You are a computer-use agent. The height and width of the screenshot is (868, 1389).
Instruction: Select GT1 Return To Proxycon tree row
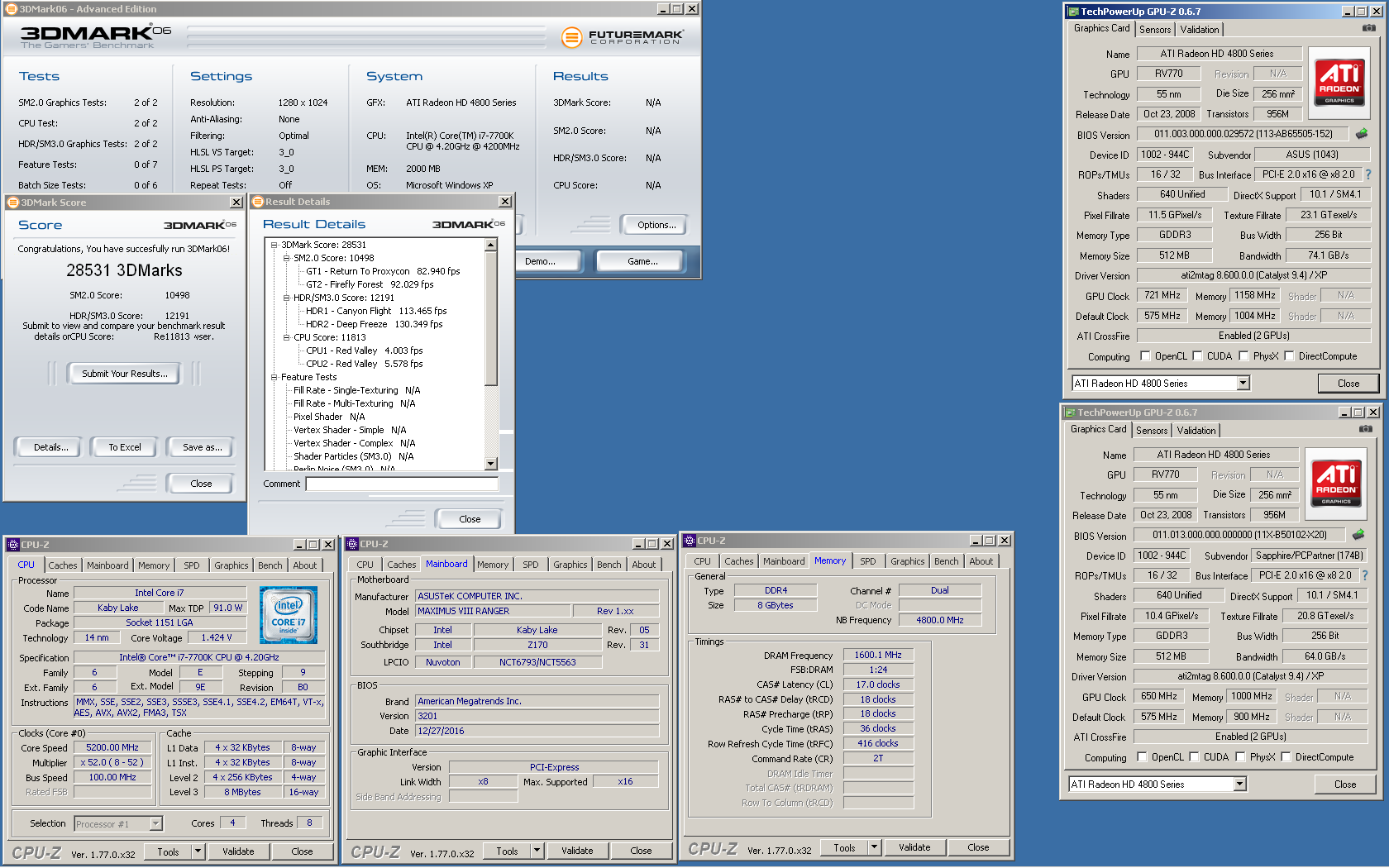(x=383, y=271)
